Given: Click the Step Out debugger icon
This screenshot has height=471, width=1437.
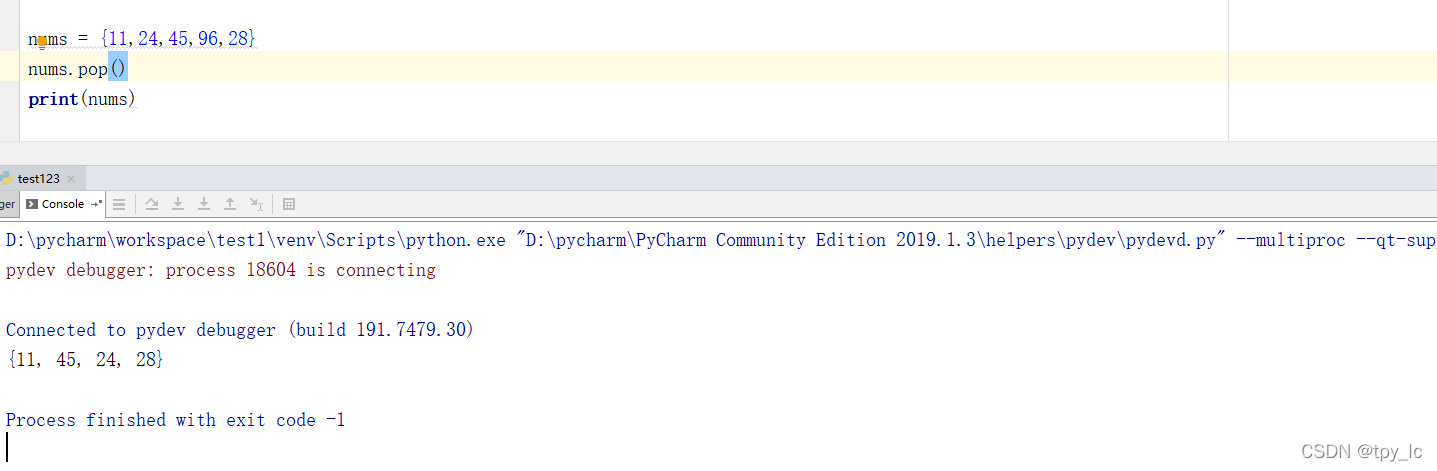Looking at the screenshot, I should (230, 204).
